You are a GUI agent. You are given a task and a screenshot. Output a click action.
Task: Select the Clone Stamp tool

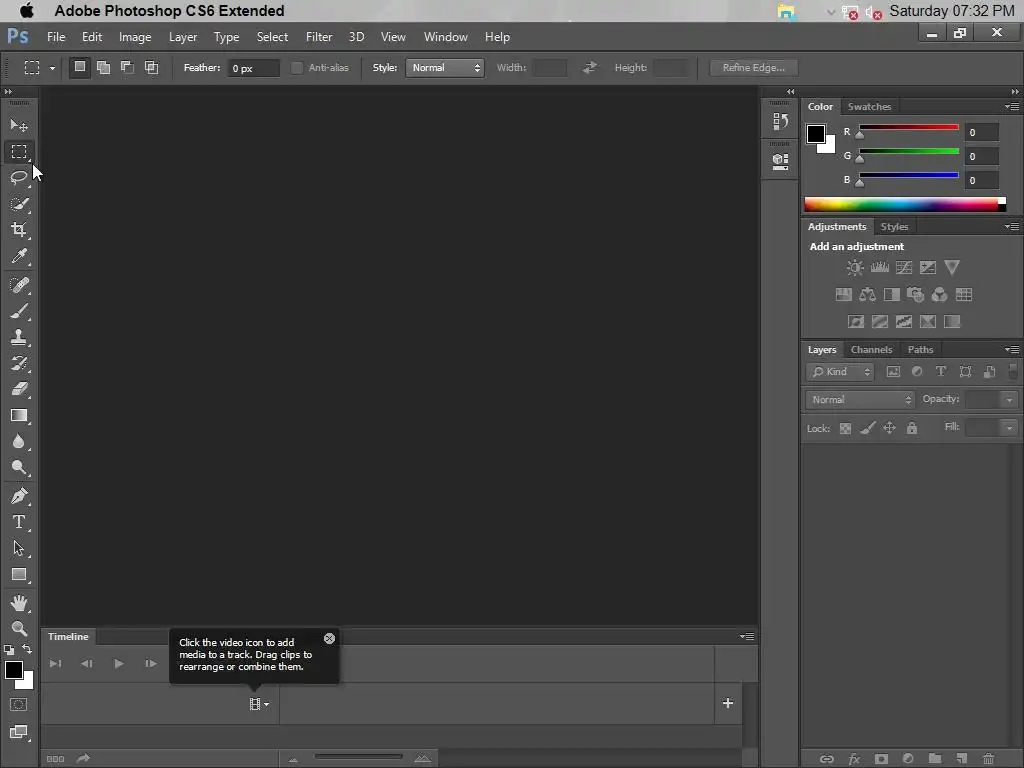pos(19,337)
